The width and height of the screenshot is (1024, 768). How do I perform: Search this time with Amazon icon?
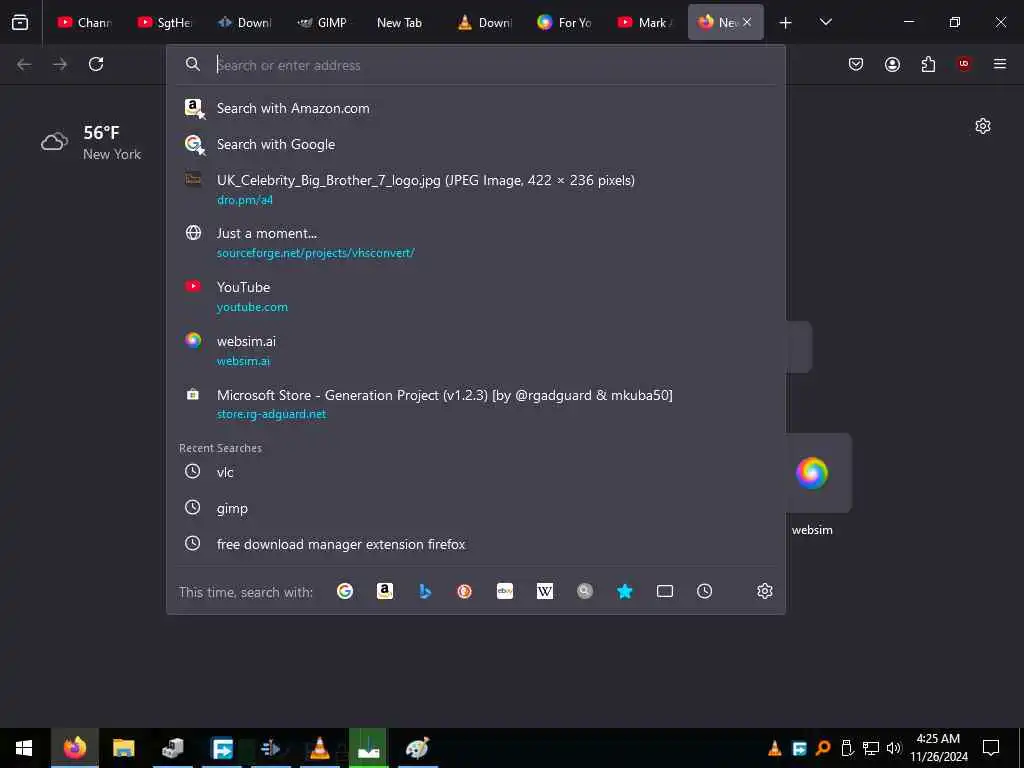pos(385,591)
